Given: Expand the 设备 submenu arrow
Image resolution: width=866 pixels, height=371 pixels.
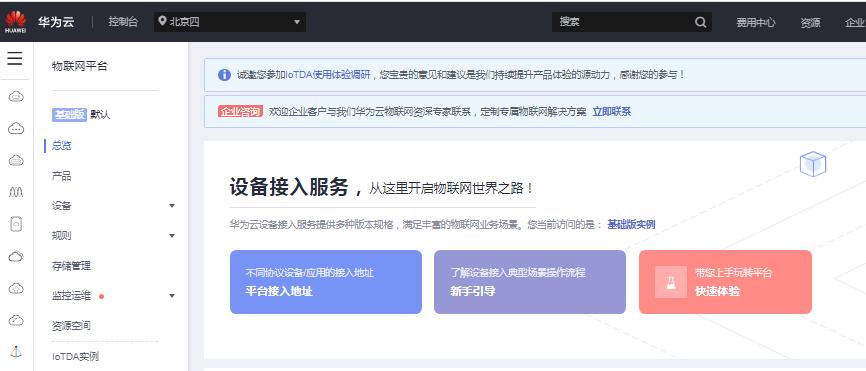Looking at the screenshot, I should [172, 206].
